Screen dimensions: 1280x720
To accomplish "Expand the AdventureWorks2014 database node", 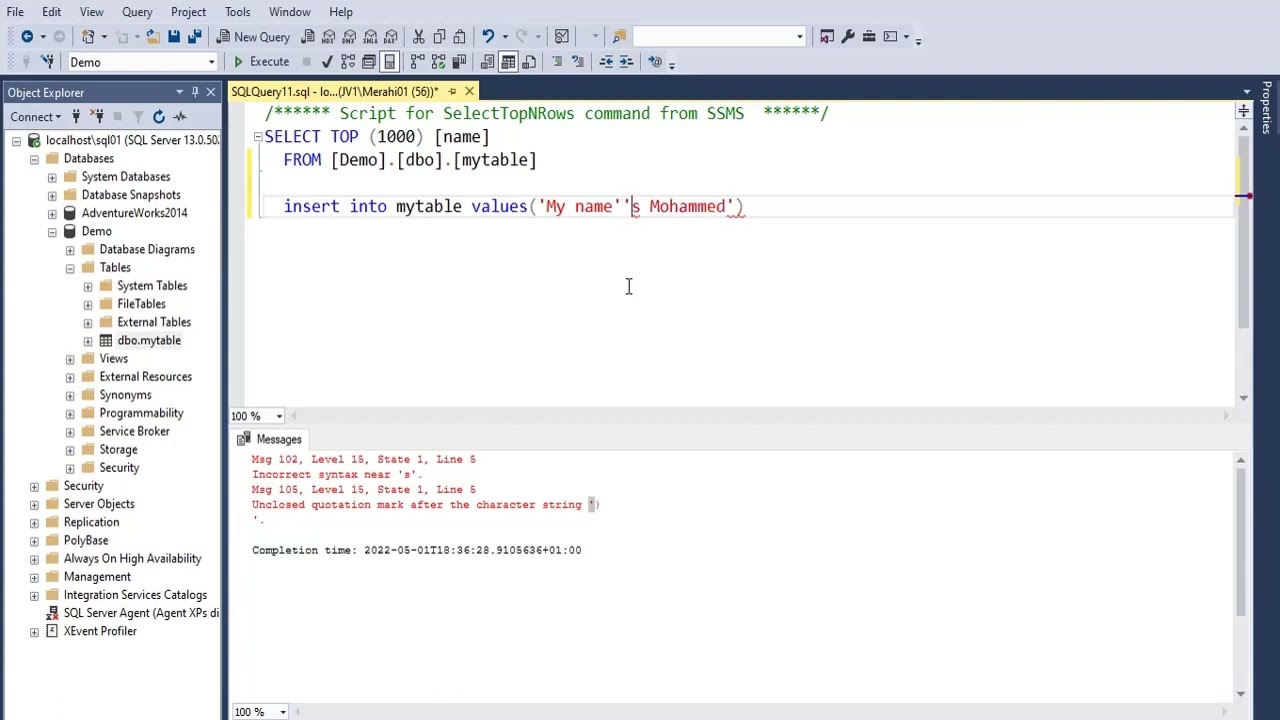I will 52,213.
